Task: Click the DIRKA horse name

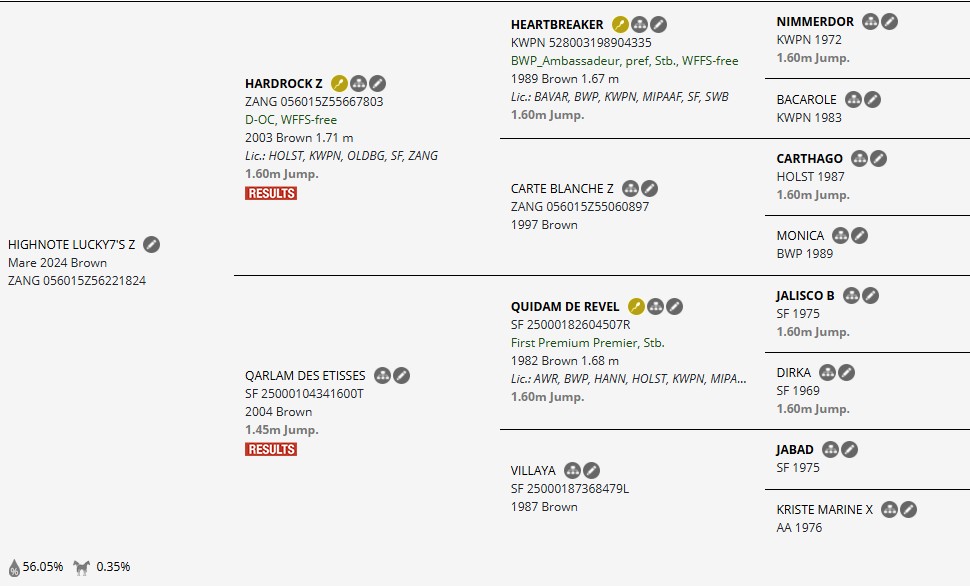Action: coord(794,372)
